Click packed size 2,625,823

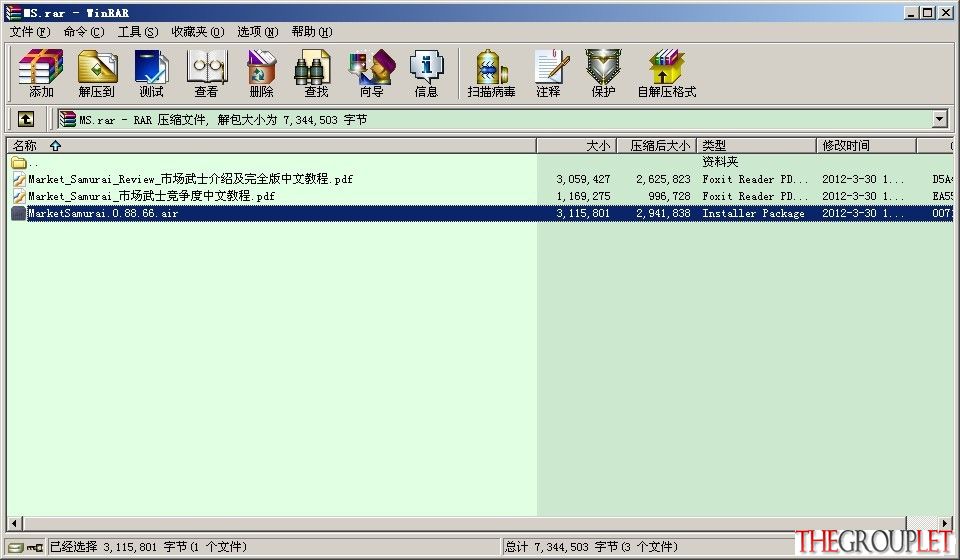663,179
